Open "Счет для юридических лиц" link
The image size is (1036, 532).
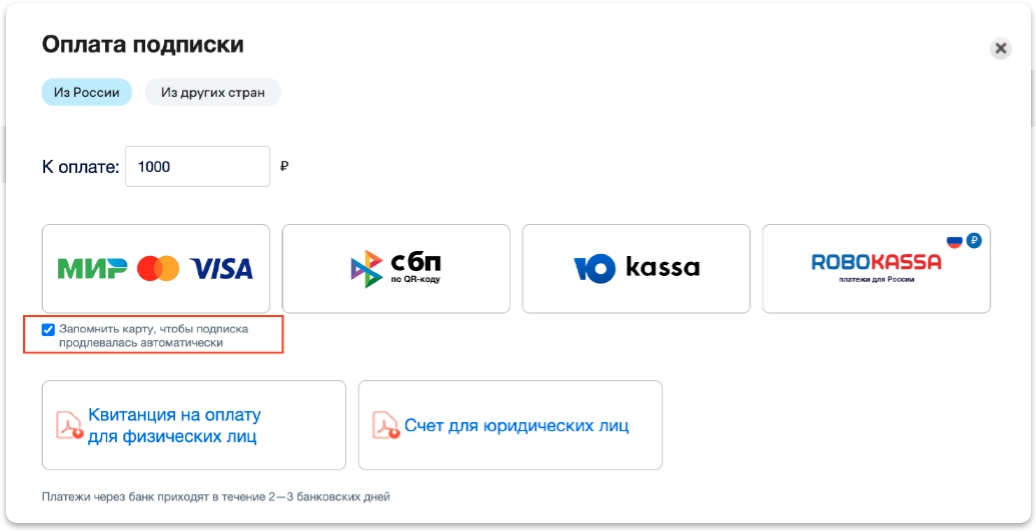tap(516, 426)
